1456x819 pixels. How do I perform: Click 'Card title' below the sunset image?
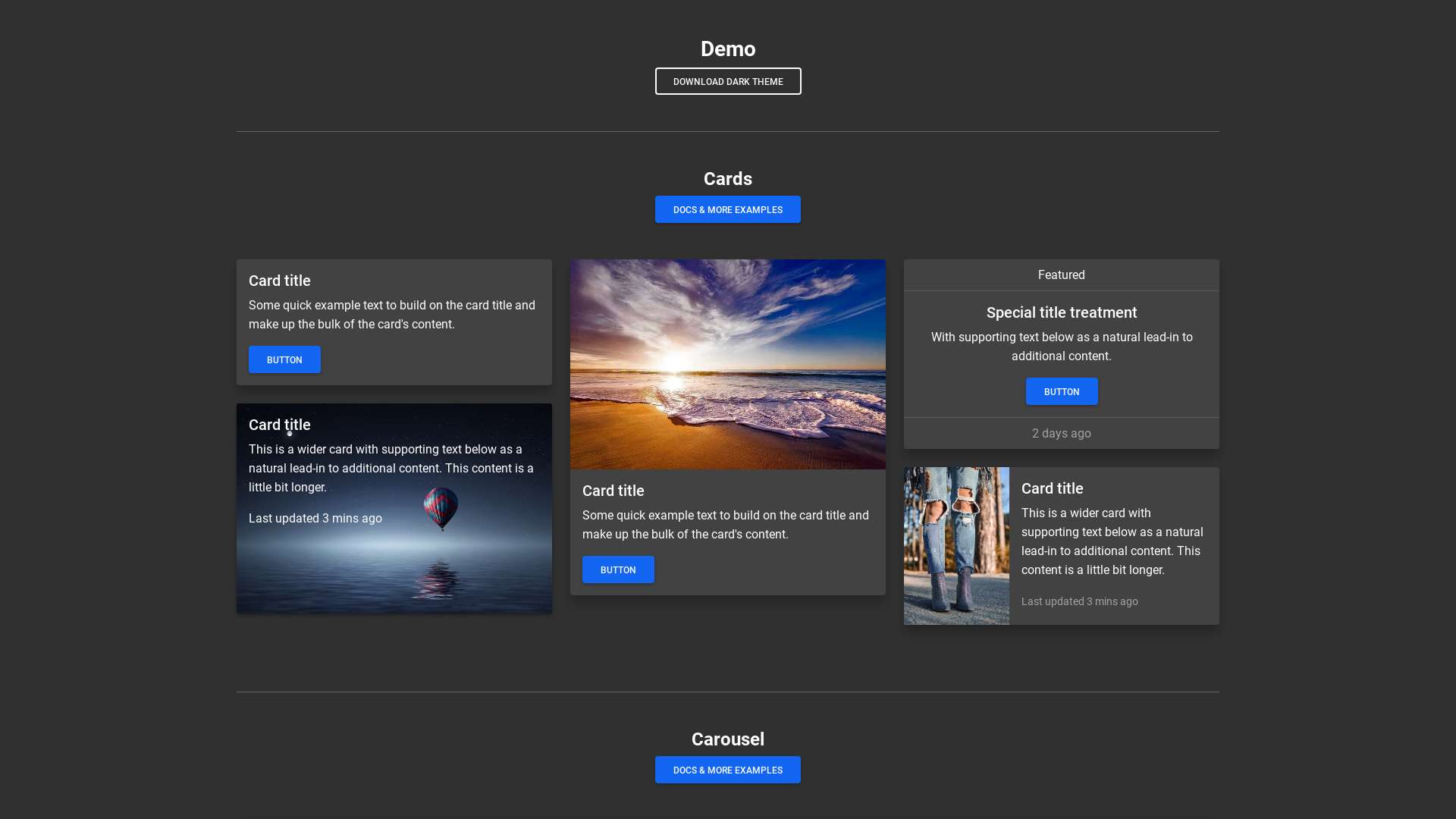pyautogui.click(x=613, y=491)
